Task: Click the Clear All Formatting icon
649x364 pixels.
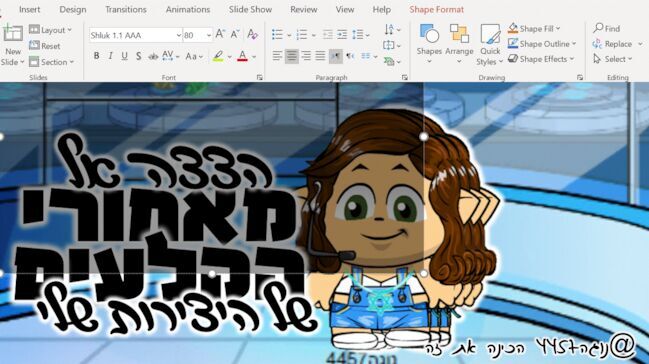Action: click(252, 34)
